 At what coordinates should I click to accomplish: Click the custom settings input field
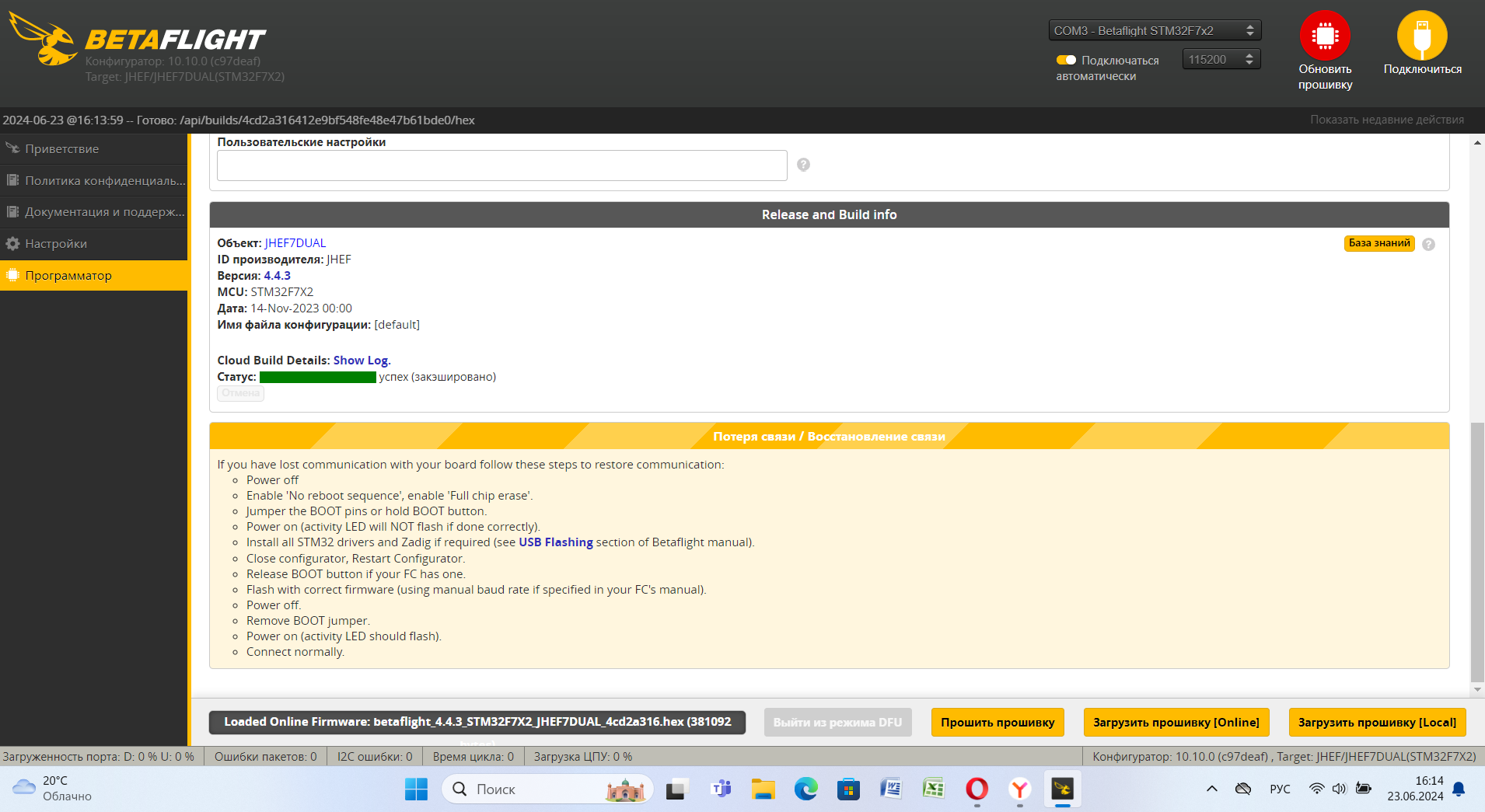coord(501,165)
